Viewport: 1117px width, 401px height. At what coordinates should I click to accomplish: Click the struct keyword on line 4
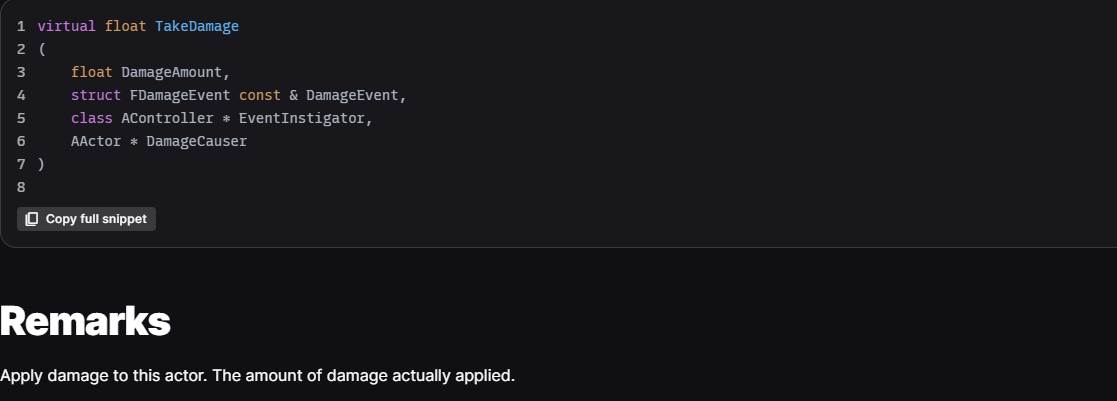point(96,95)
